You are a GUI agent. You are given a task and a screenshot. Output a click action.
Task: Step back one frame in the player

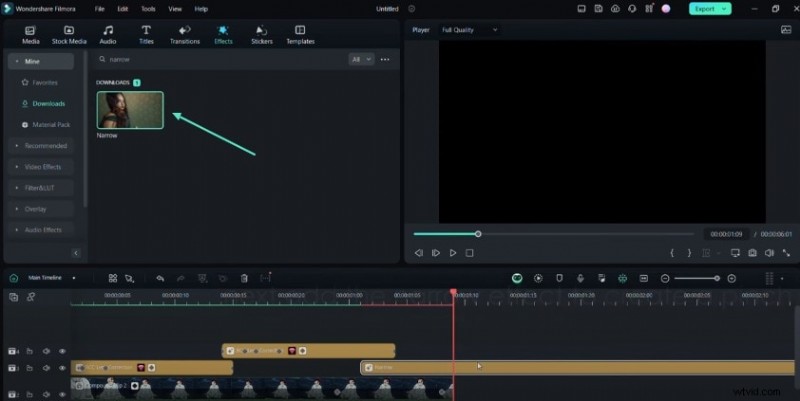419,253
